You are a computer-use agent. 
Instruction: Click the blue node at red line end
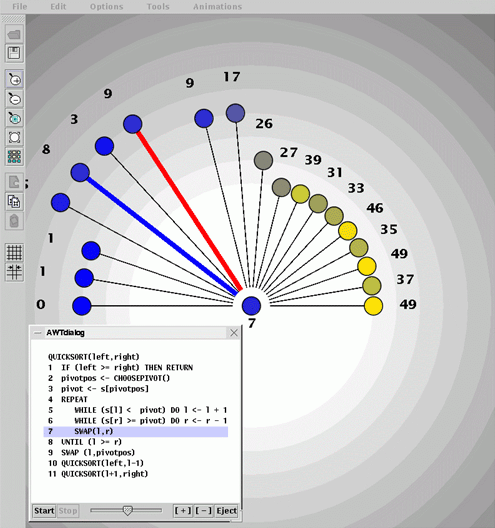(x=133, y=124)
